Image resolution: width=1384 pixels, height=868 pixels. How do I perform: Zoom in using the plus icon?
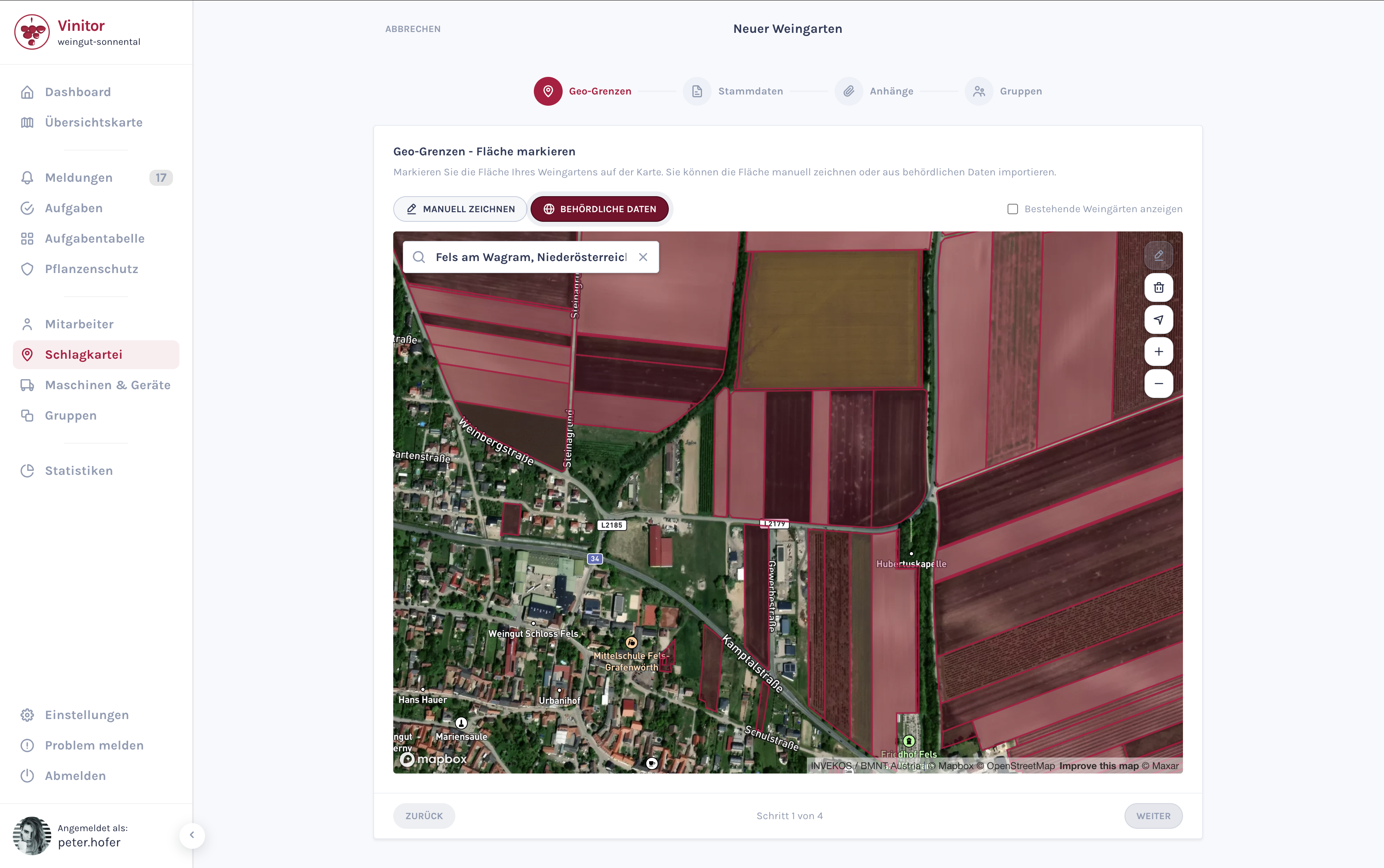point(1159,352)
